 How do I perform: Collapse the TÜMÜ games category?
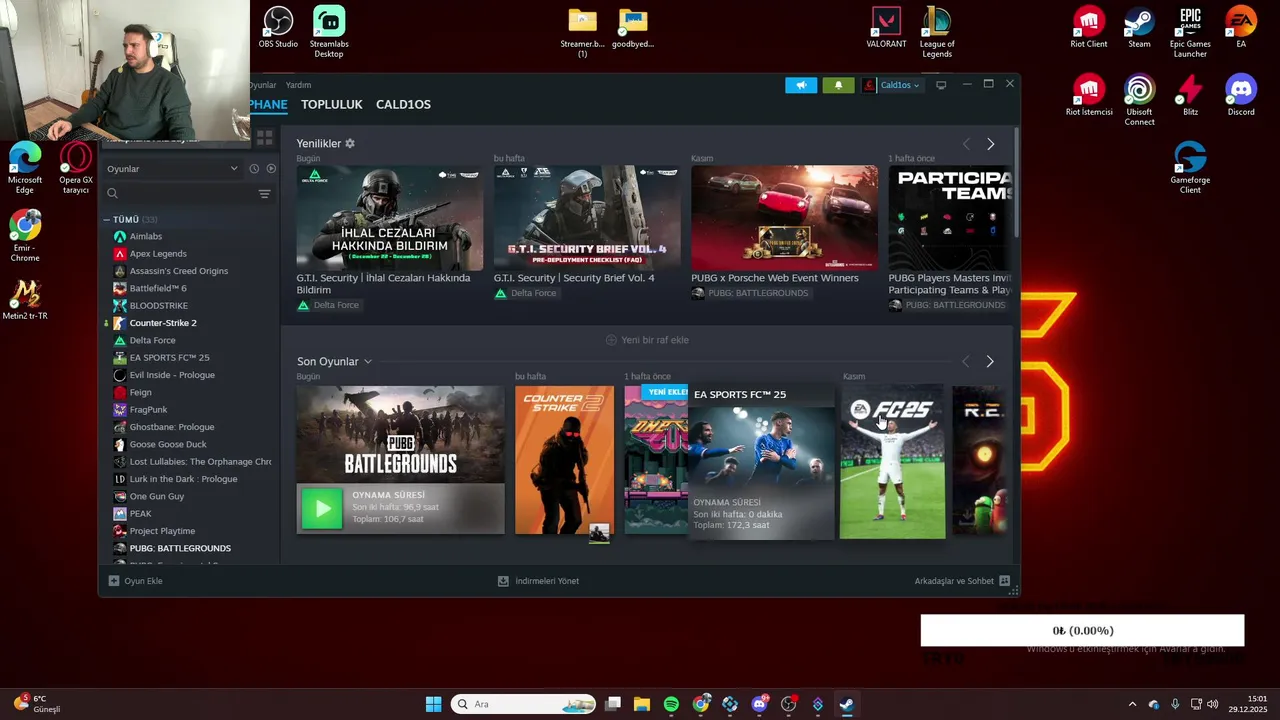click(x=107, y=219)
